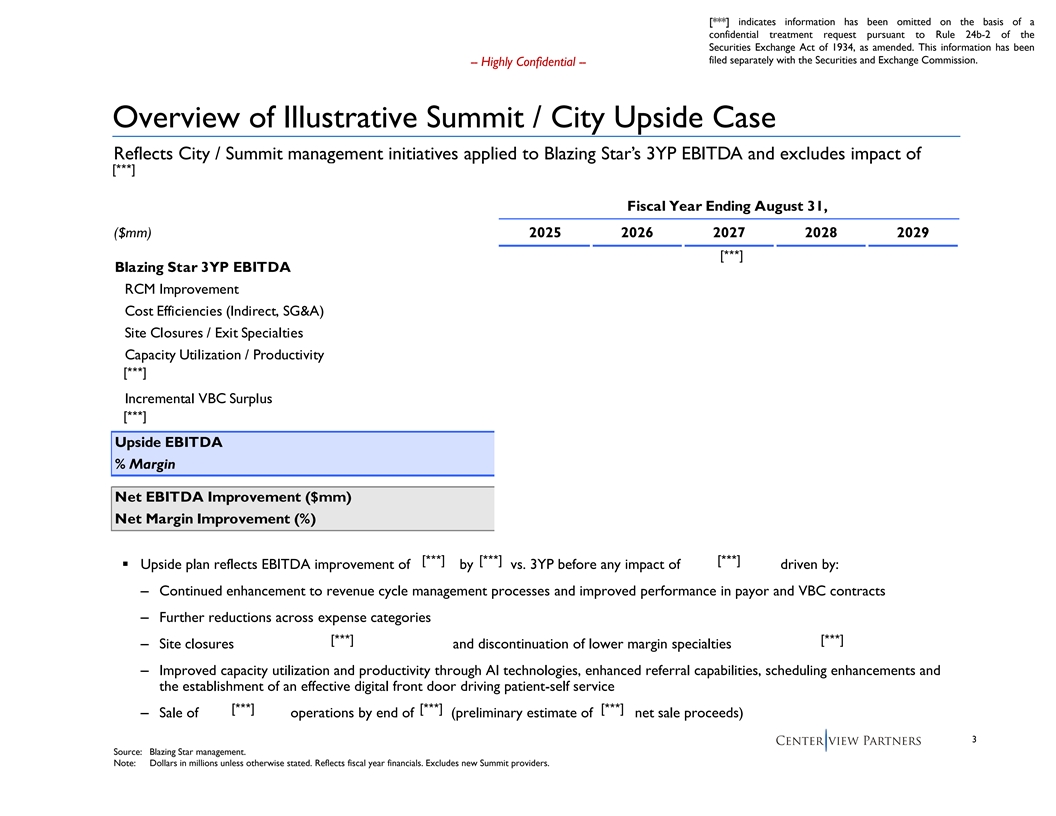Click the confidential treatment notice citing Rule 24b-2
The width and height of the screenshot is (1056, 816).
pyautogui.click(x=871, y=41)
